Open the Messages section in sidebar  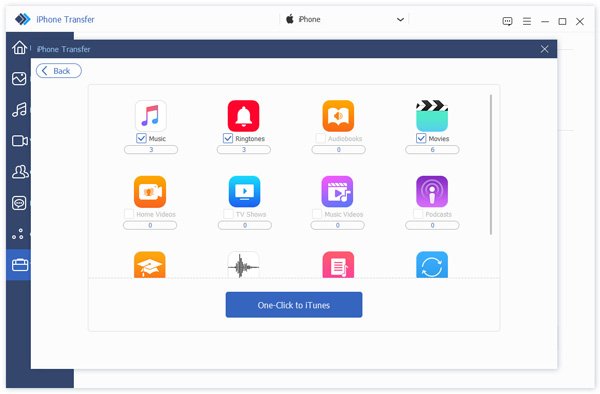pyautogui.click(x=19, y=203)
